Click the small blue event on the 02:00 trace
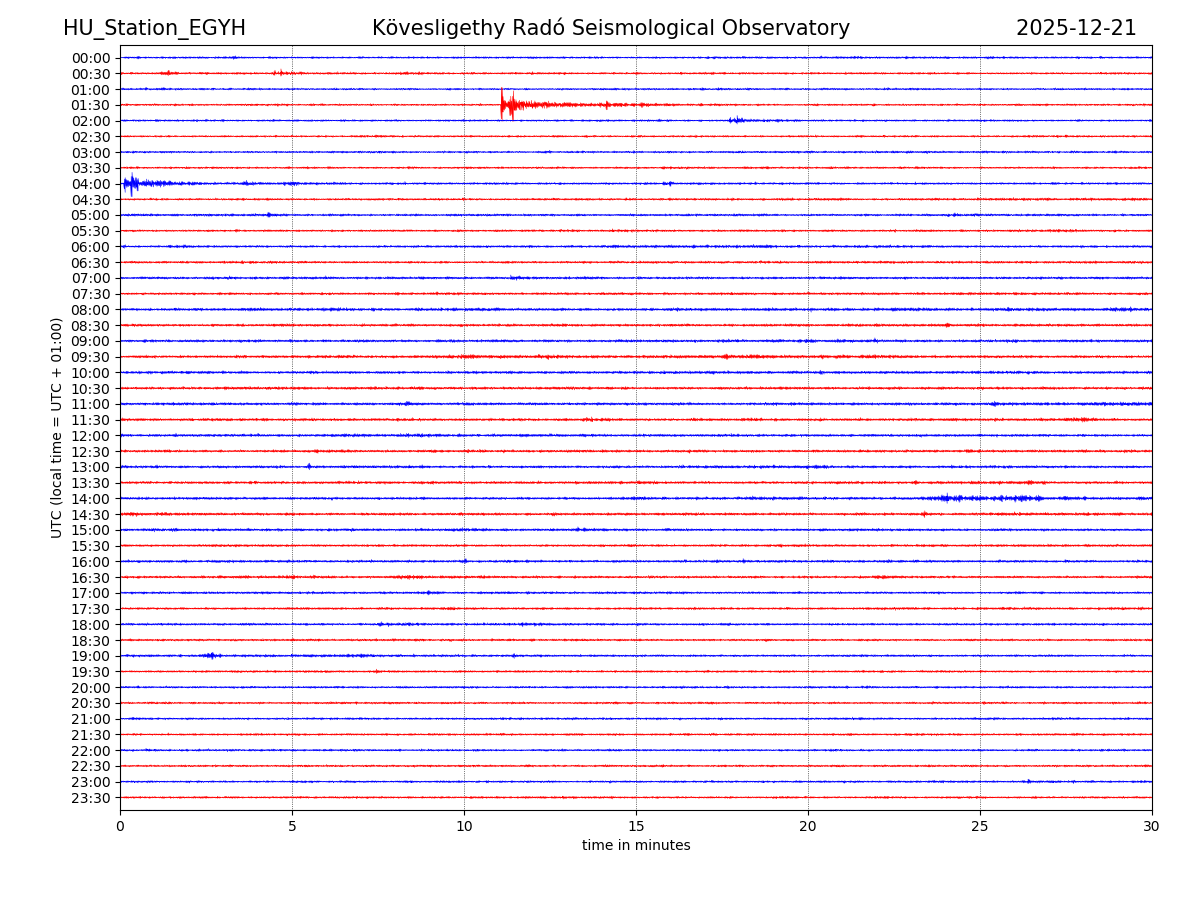 (x=737, y=120)
